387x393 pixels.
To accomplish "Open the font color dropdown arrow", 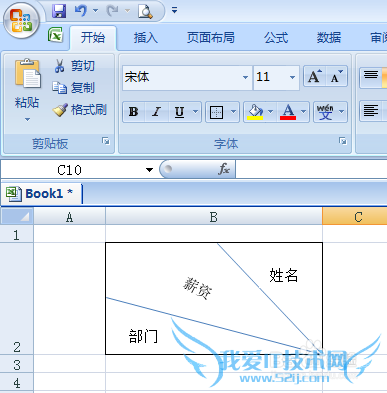I will [x=304, y=112].
